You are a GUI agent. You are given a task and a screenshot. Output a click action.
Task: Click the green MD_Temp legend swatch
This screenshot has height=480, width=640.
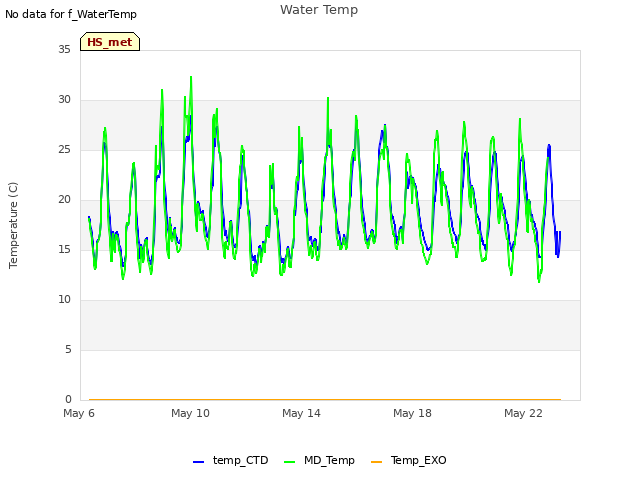[289, 462]
